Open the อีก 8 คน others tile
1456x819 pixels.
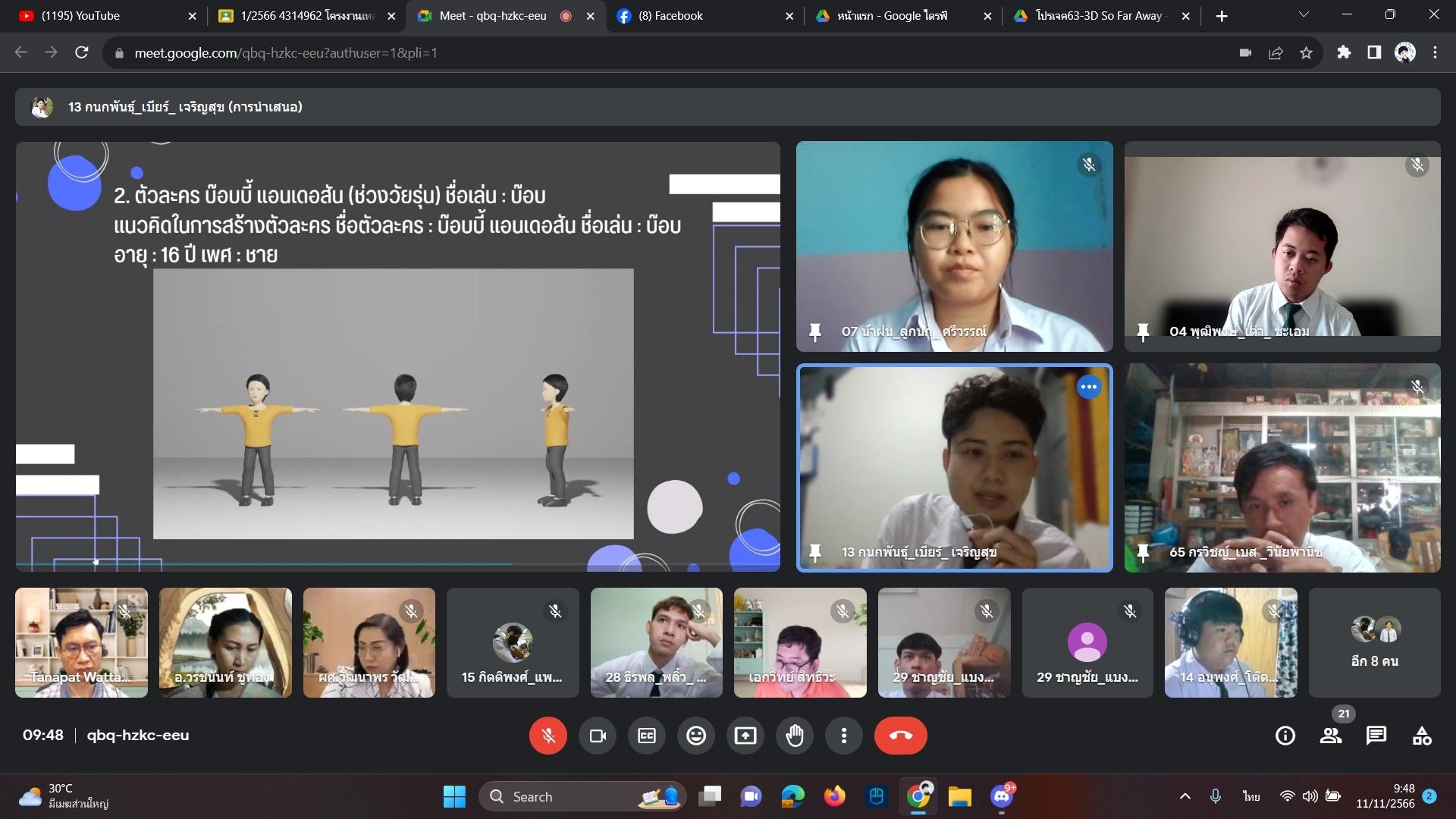(x=1374, y=642)
